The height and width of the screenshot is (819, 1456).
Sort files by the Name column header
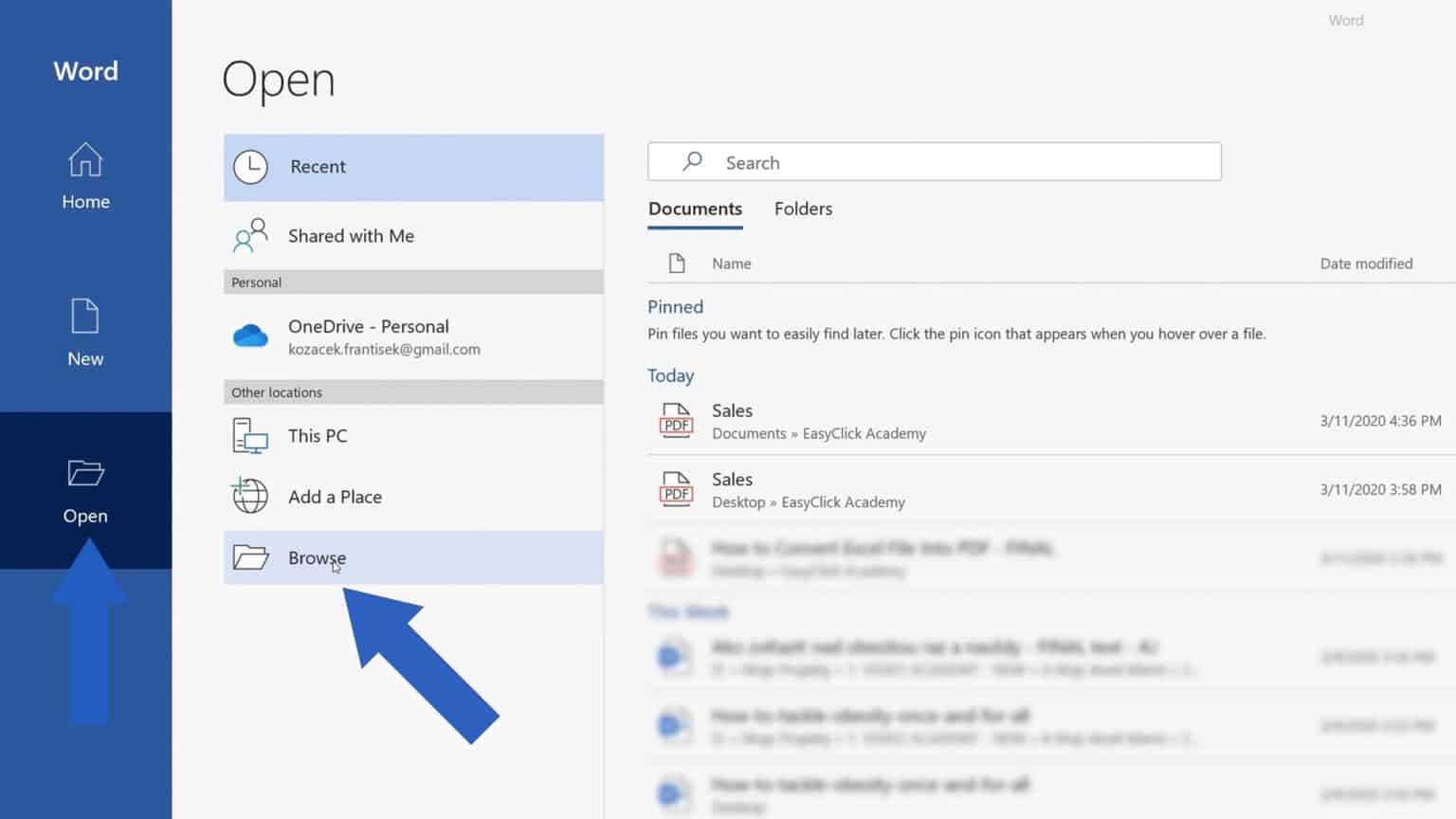[731, 264]
